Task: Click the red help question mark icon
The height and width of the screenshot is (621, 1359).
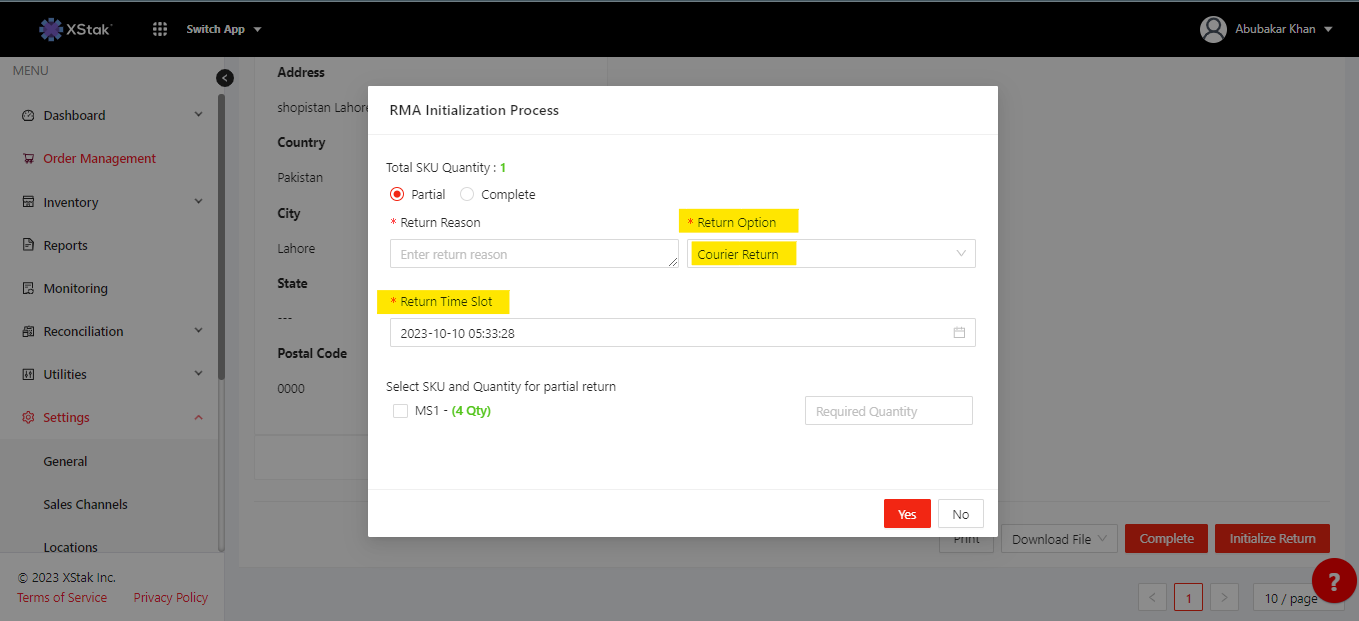Action: tap(1333, 580)
